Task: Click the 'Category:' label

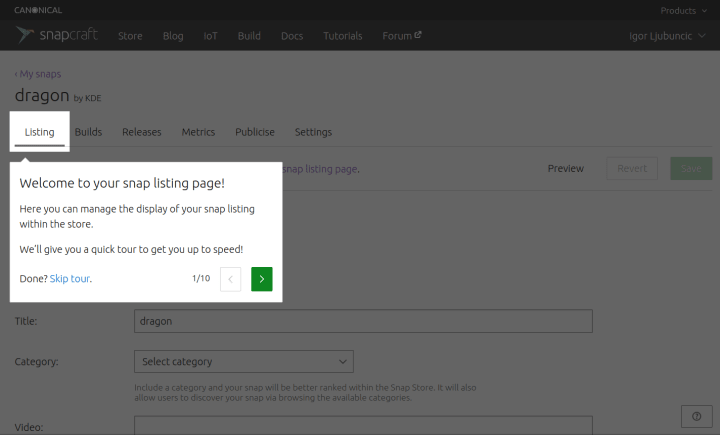Action: click(x=36, y=362)
